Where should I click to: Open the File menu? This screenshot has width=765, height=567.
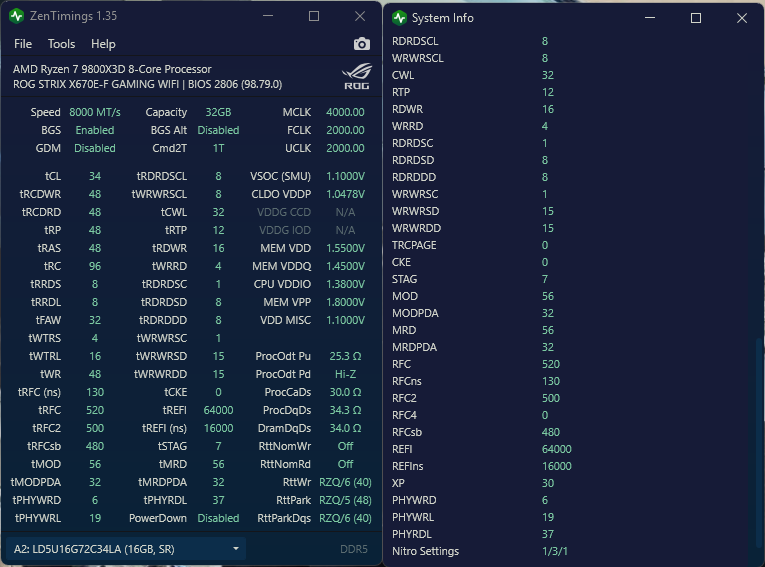click(x=23, y=44)
